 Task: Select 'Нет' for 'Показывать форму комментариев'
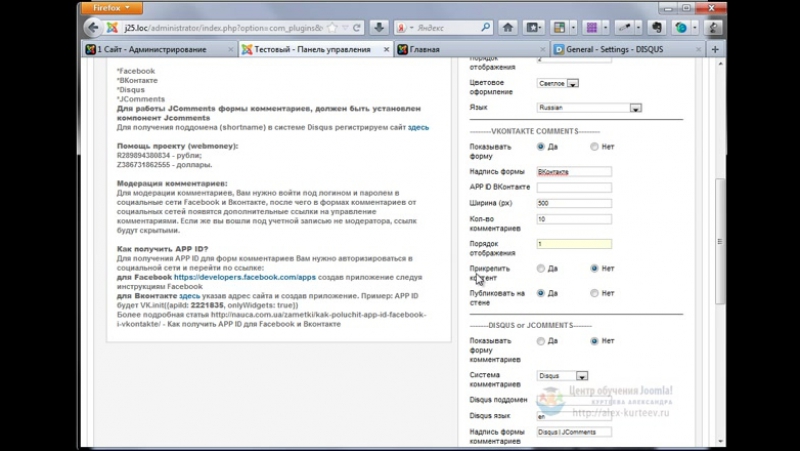(x=594, y=341)
